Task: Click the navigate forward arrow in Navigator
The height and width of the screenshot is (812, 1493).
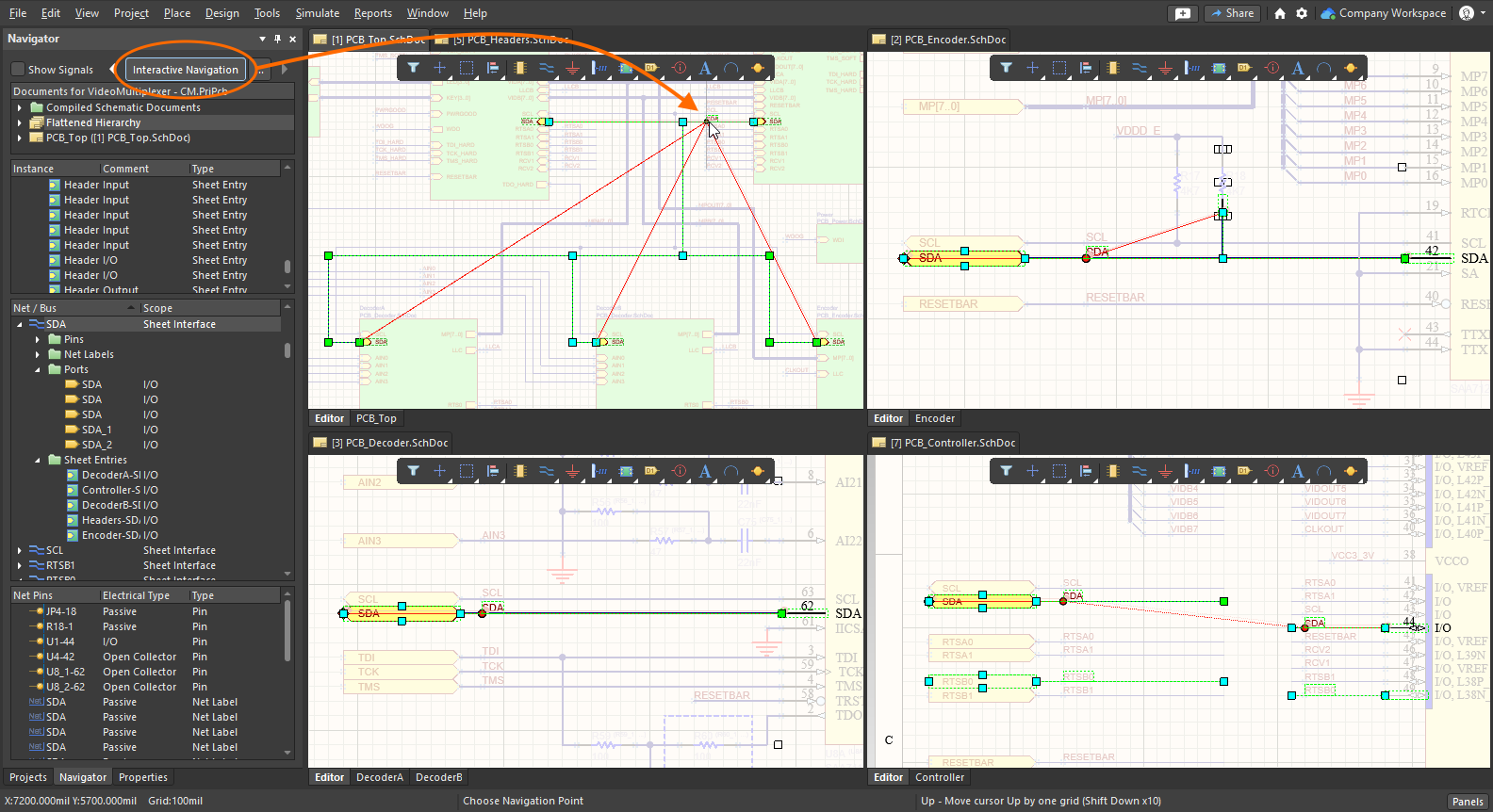Action: point(285,69)
